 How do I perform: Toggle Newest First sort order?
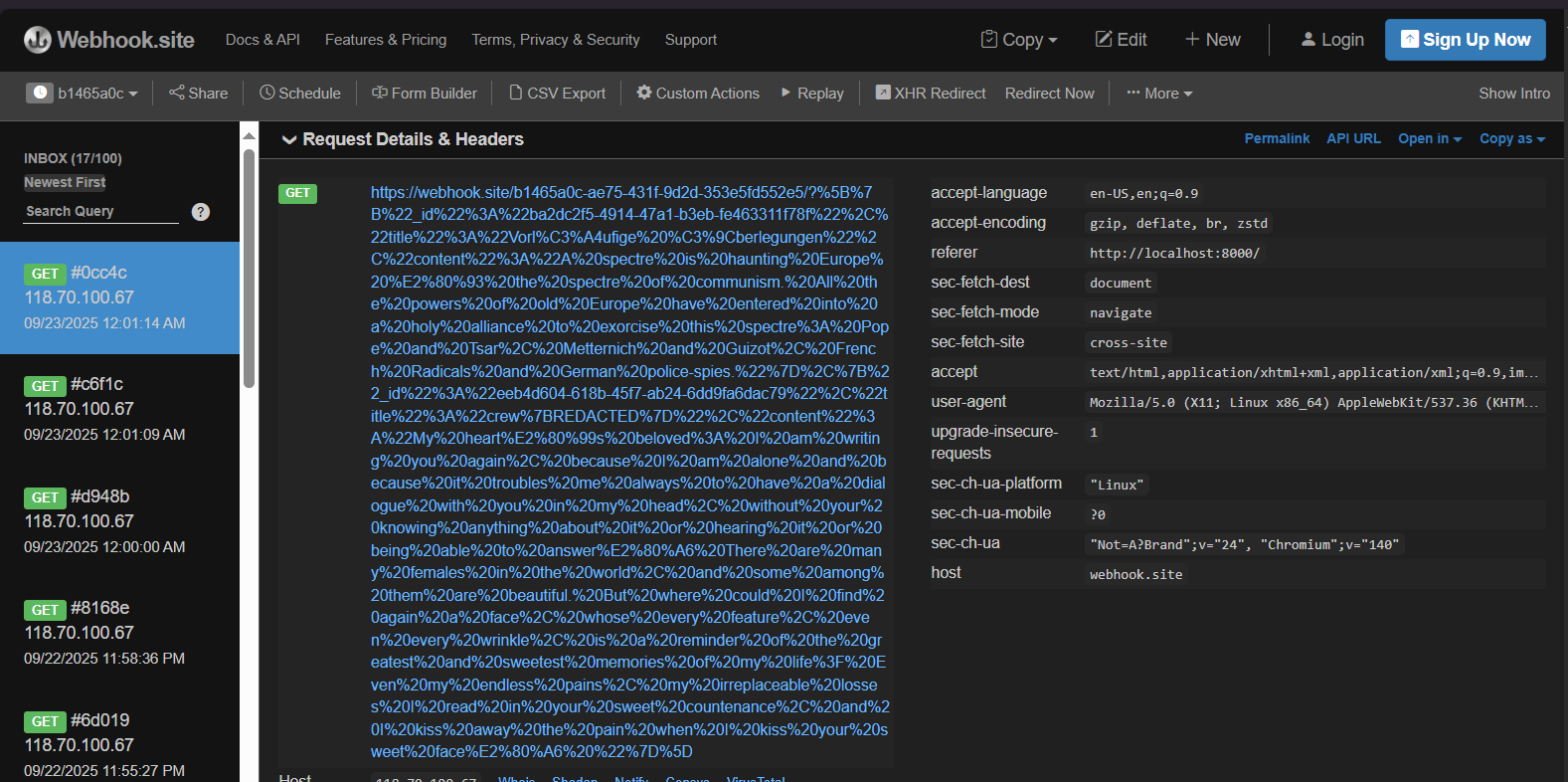(x=65, y=182)
